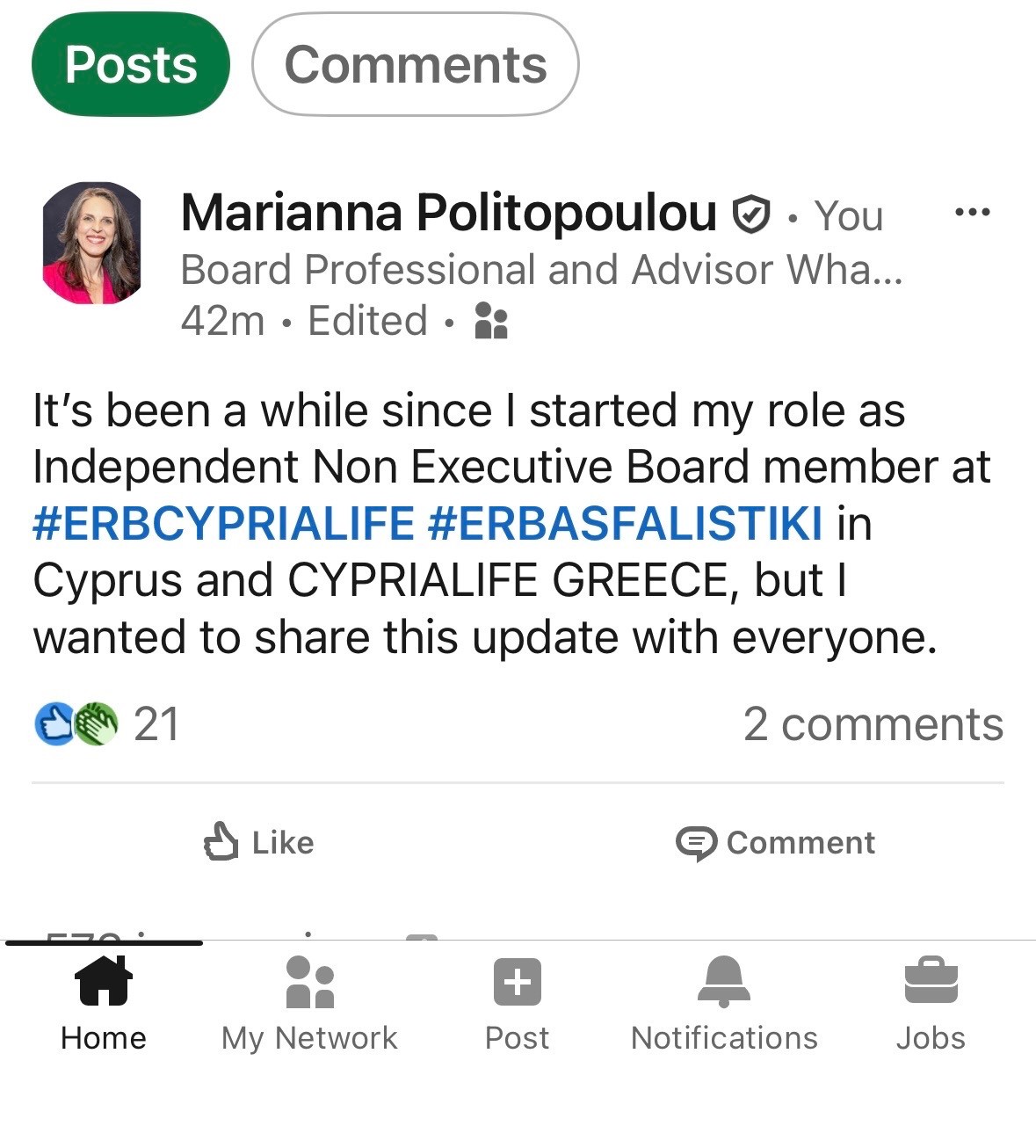Tap the thumbs-up Like icon
1036x1148 pixels.
[221, 841]
